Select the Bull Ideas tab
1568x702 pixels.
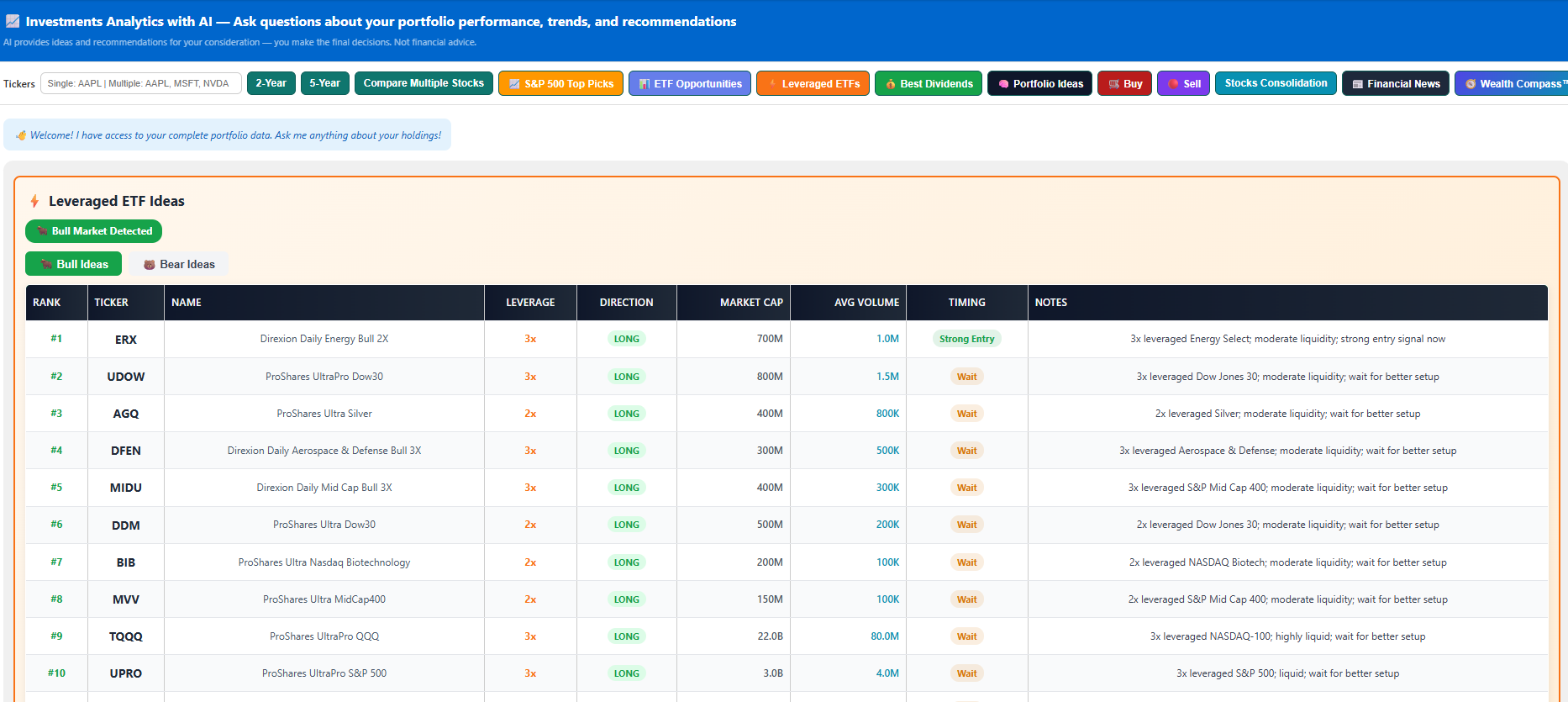(x=74, y=264)
